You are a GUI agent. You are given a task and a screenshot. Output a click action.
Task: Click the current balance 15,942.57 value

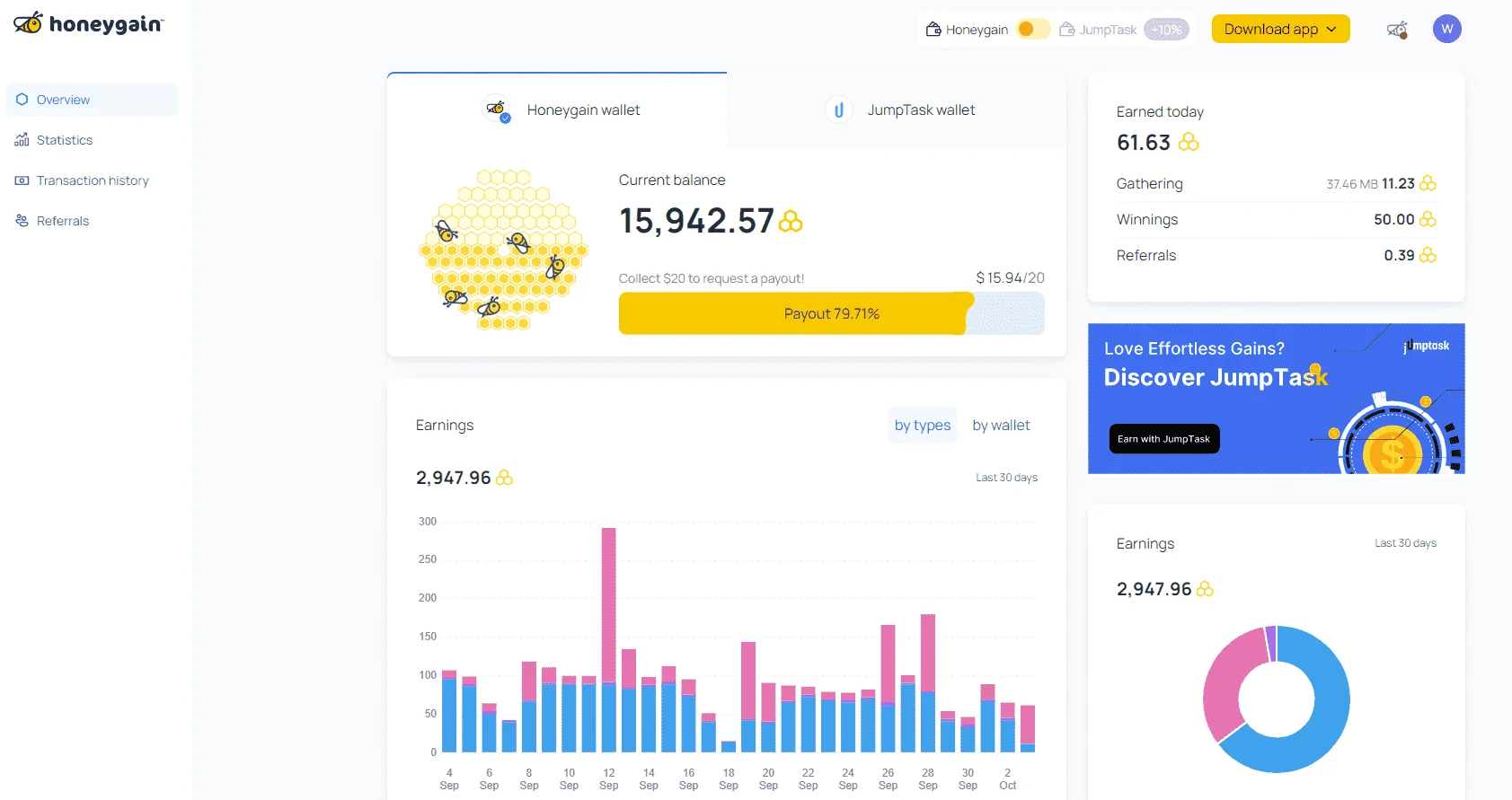click(696, 221)
